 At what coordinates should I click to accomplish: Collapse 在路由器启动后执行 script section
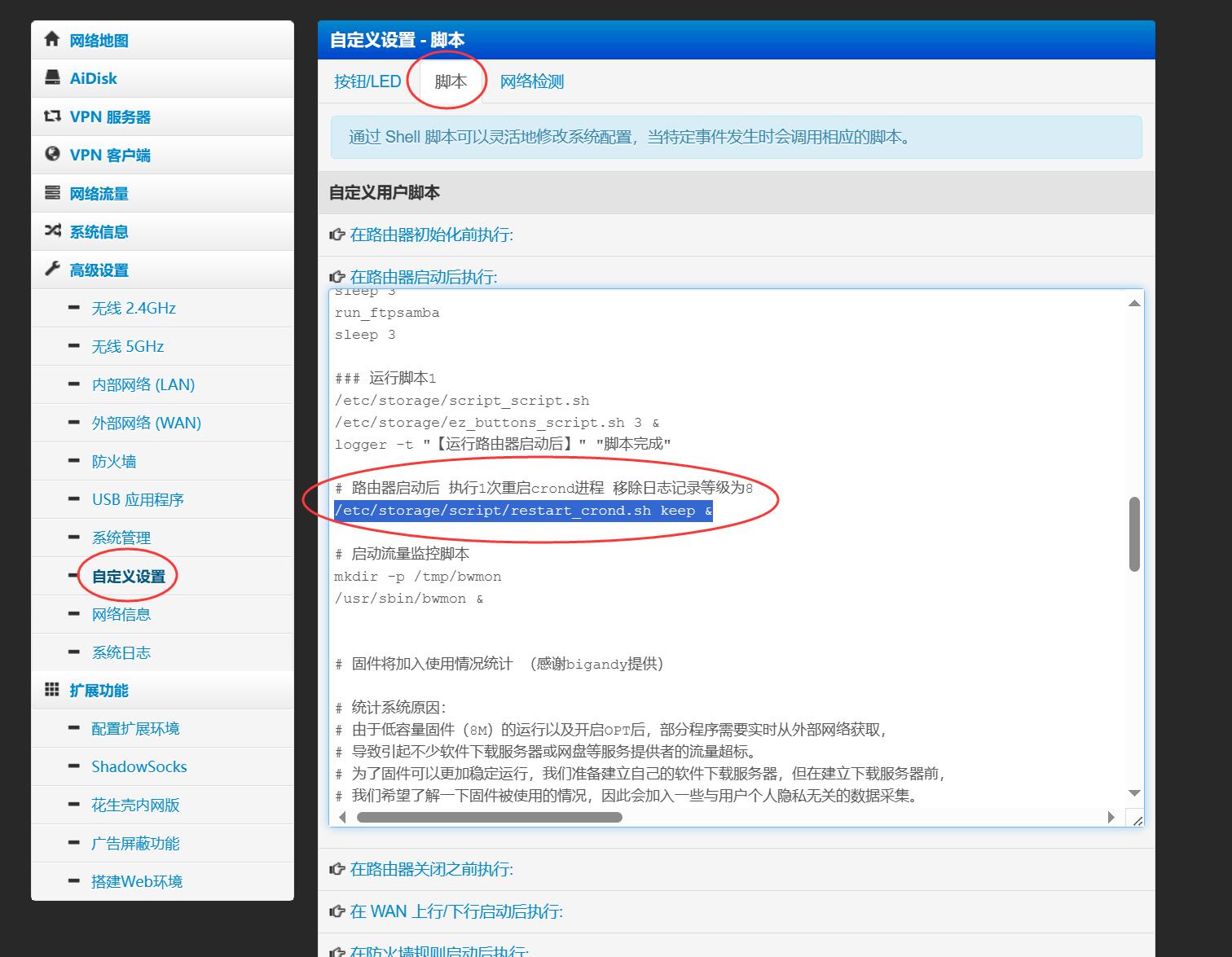[x=424, y=277]
